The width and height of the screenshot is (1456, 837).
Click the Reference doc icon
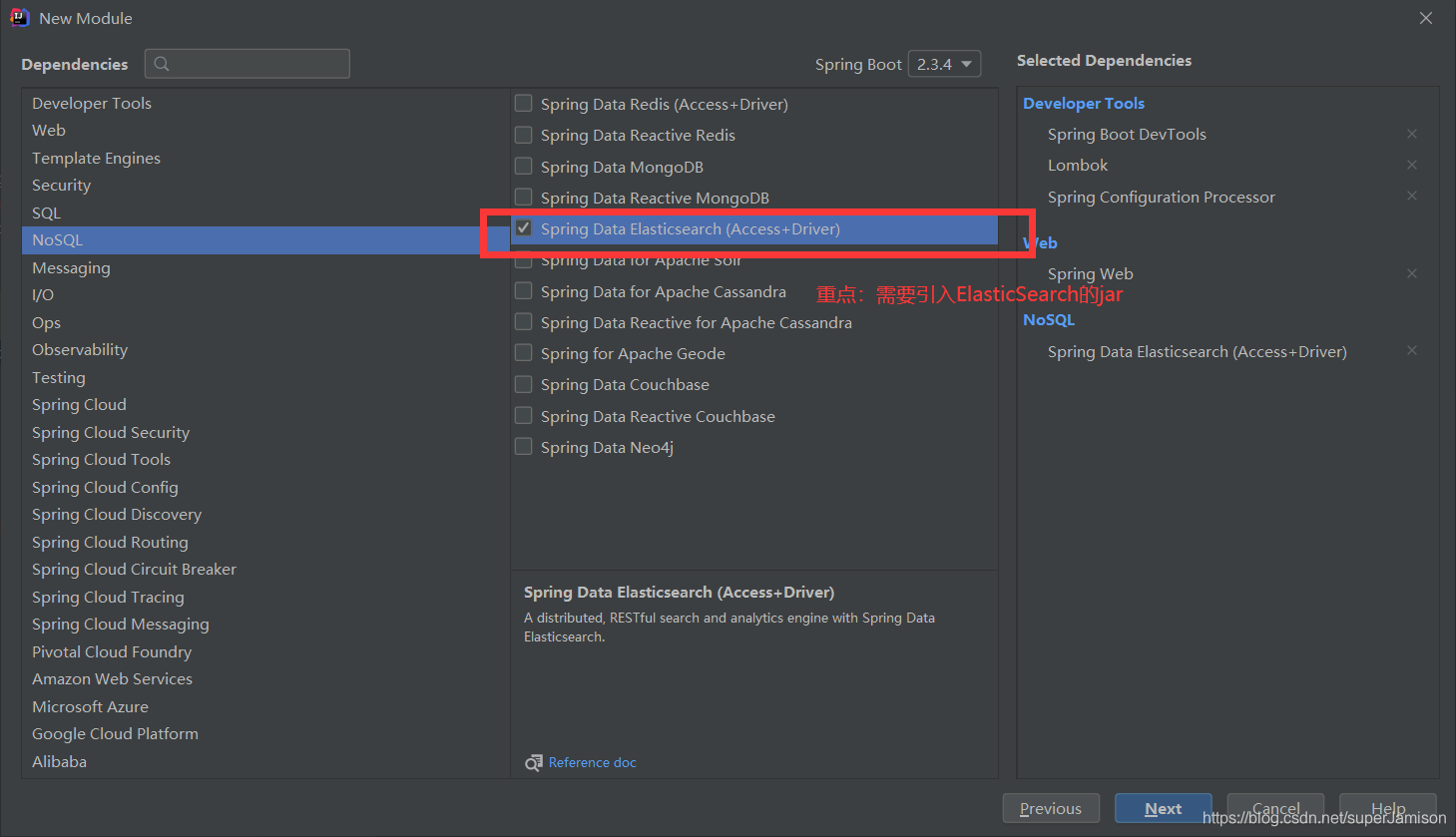coord(534,763)
